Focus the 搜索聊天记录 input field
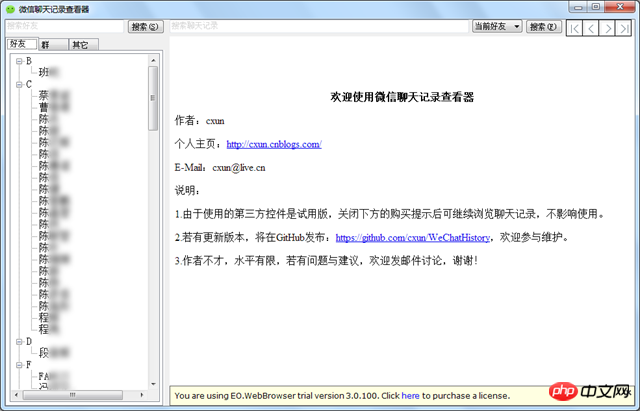The height and width of the screenshot is (411, 640). click(319, 26)
